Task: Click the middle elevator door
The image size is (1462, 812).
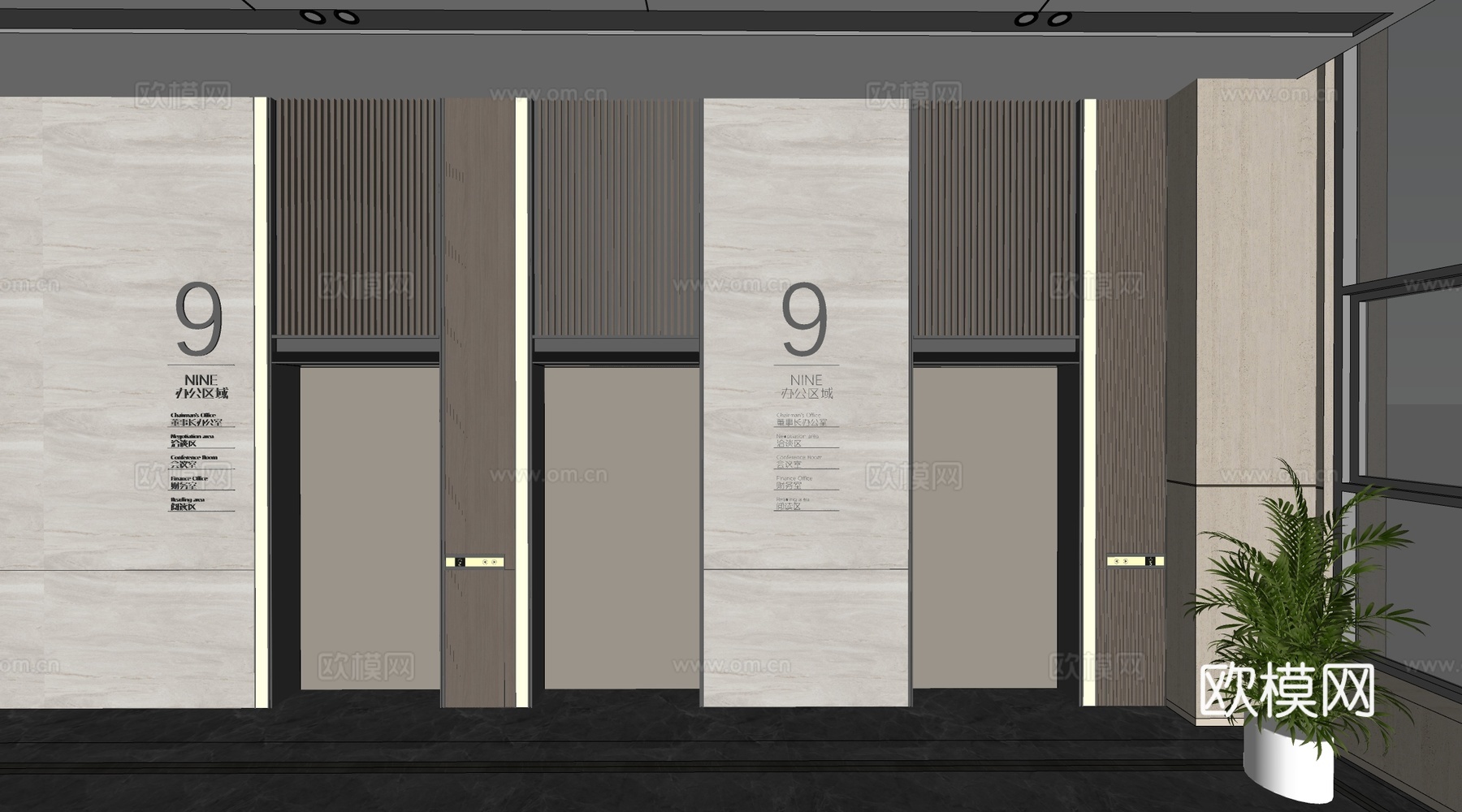Action: tap(621, 528)
